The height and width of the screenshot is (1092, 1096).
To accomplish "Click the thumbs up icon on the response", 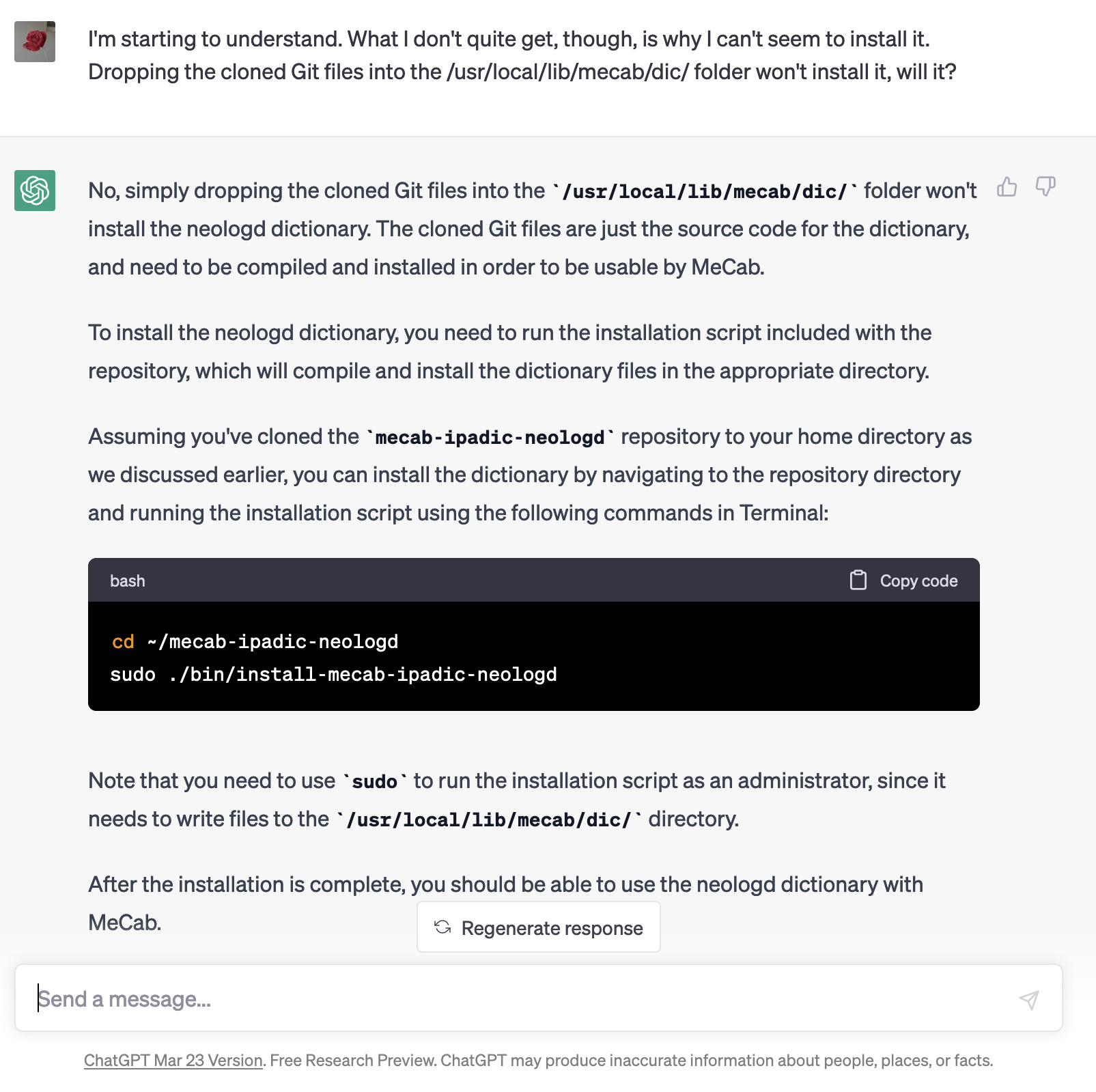I will coord(1007,187).
